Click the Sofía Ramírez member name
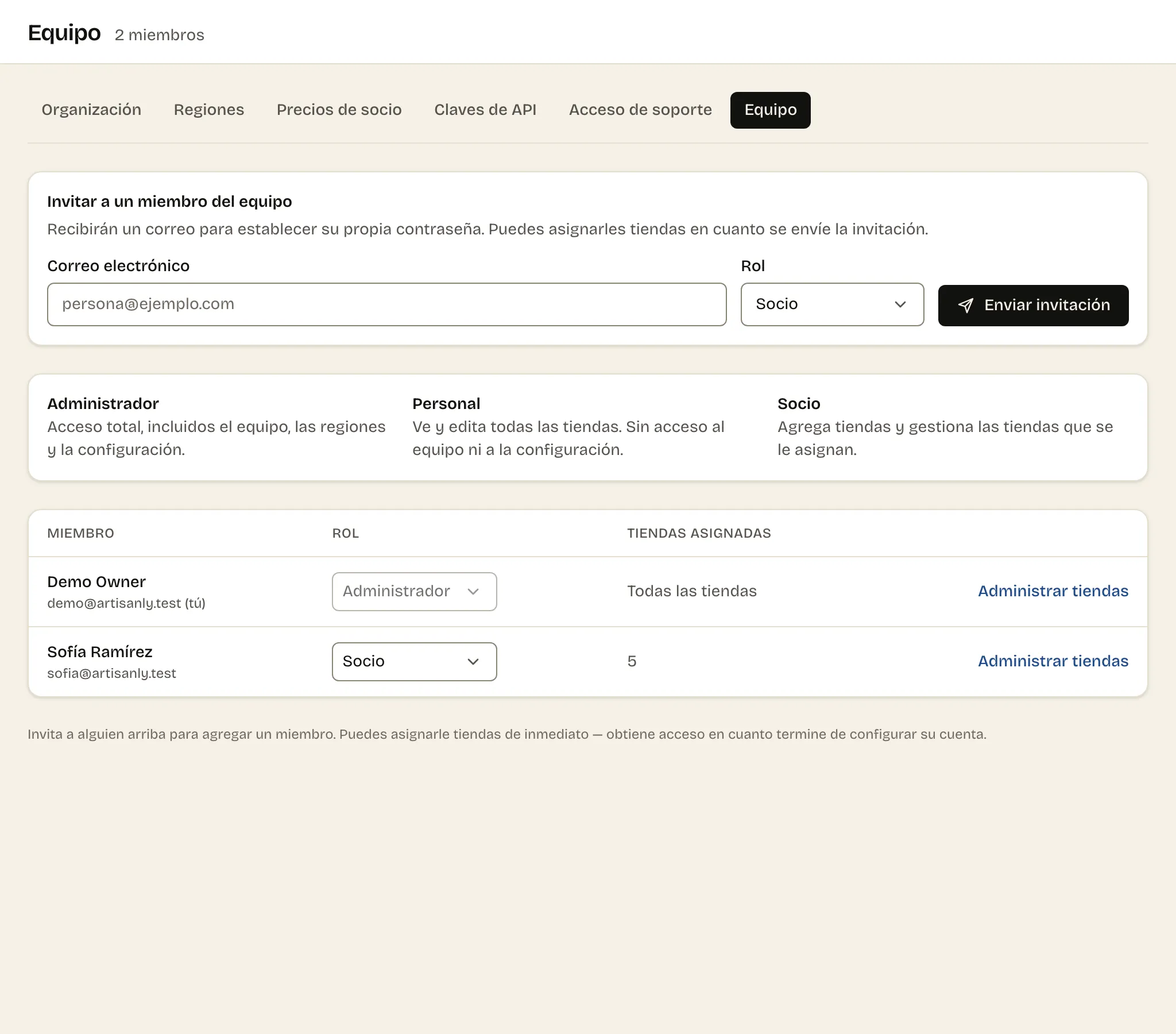This screenshot has width=1176, height=1034. coord(99,652)
